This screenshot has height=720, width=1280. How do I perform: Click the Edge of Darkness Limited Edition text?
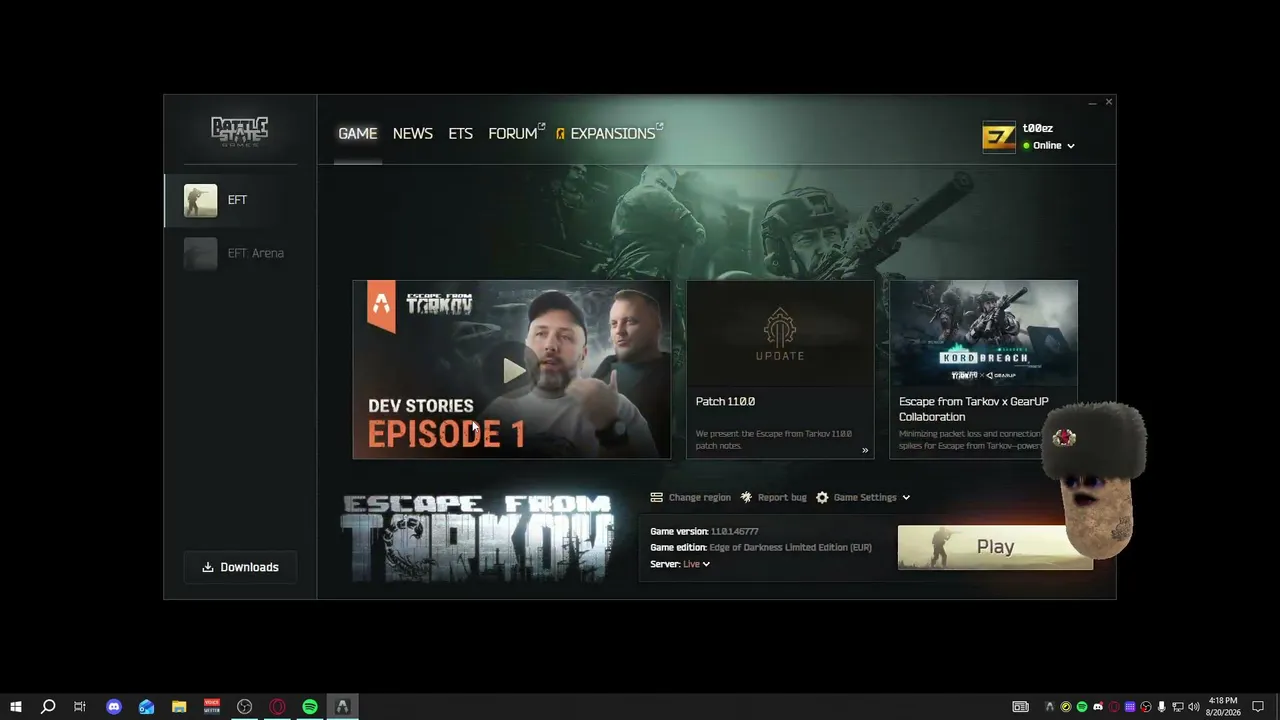pyautogui.click(x=790, y=548)
